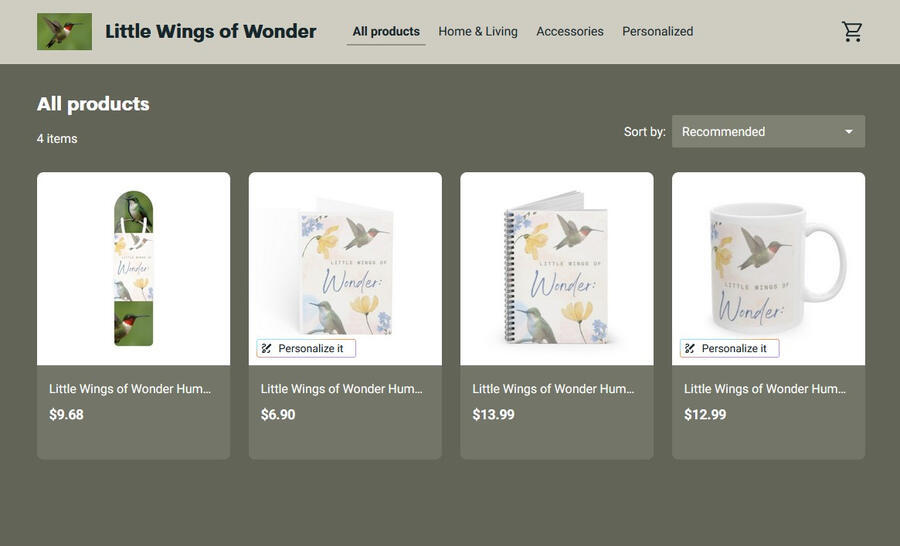Click the personalize pencil icon on mug
The height and width of the screenshot is (546, 900).
(x=690, y=348)
